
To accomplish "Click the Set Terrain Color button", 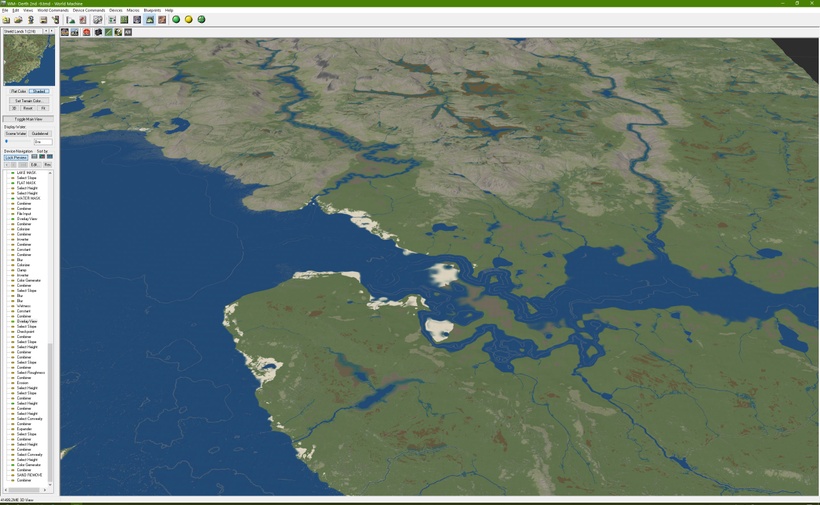I will click(29, 101).
